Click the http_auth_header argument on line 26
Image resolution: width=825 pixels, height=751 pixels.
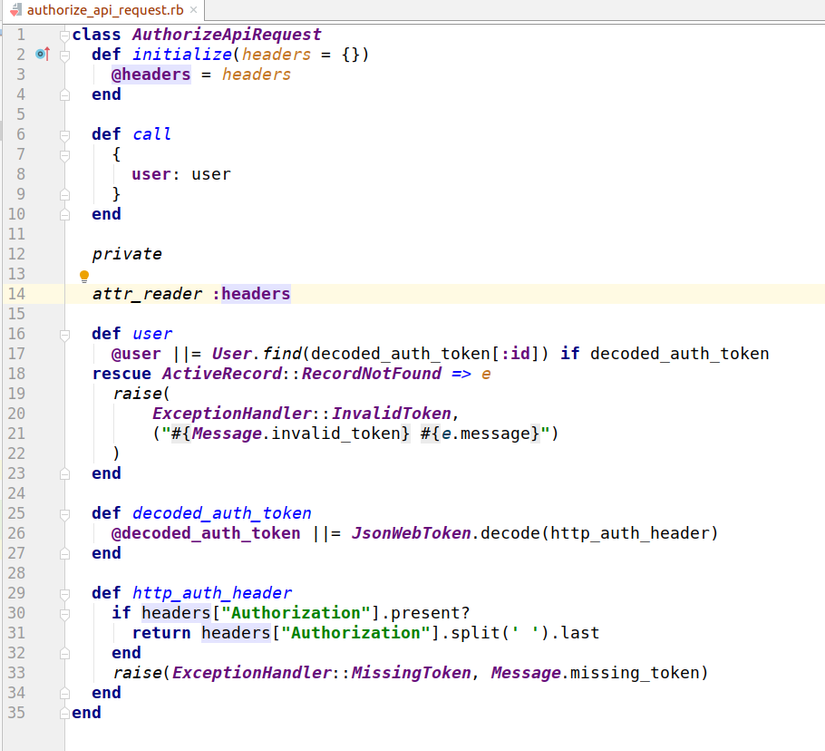629,533
